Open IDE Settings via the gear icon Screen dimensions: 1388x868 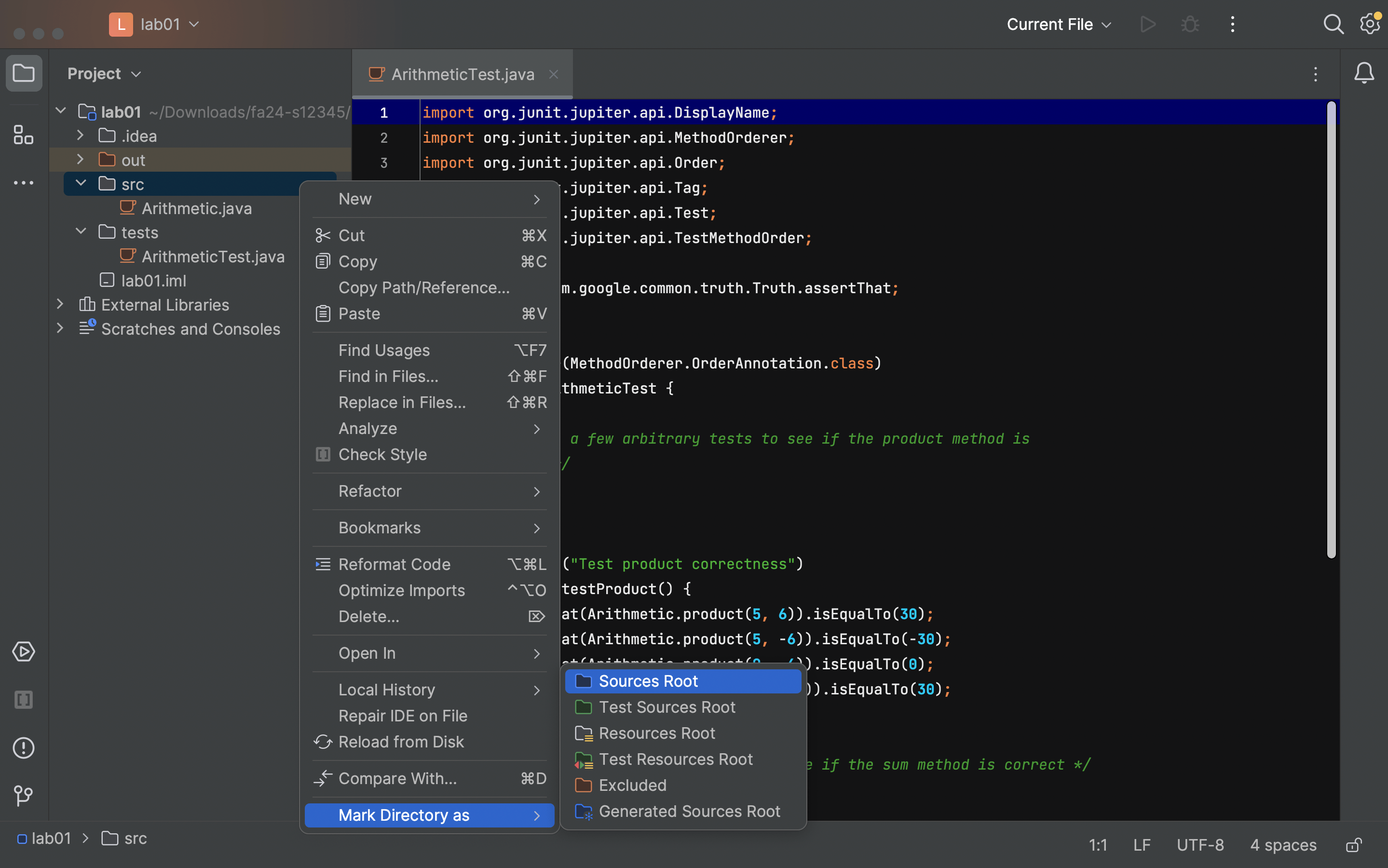(1370, 24)
